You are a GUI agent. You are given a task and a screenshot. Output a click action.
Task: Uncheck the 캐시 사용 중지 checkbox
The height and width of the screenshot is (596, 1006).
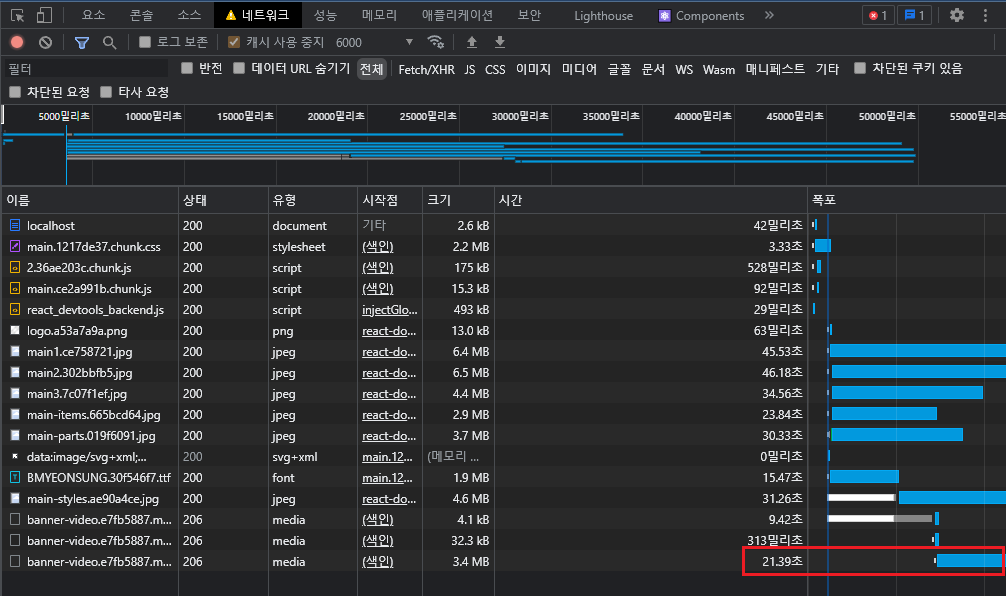pyautogui.click(x=234, y=42)
